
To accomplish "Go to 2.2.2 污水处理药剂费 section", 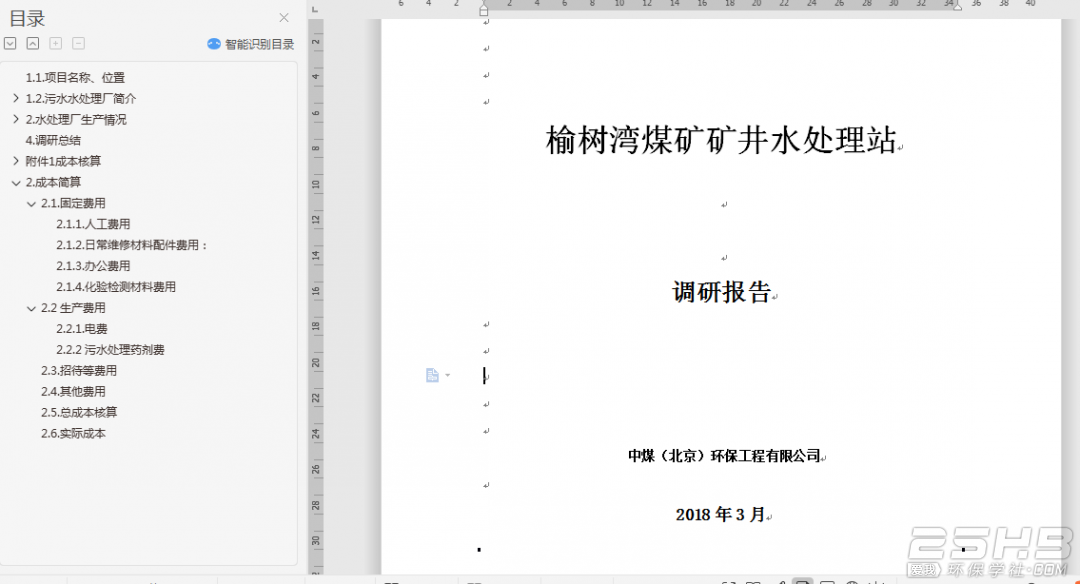I will tap(110, 350).
